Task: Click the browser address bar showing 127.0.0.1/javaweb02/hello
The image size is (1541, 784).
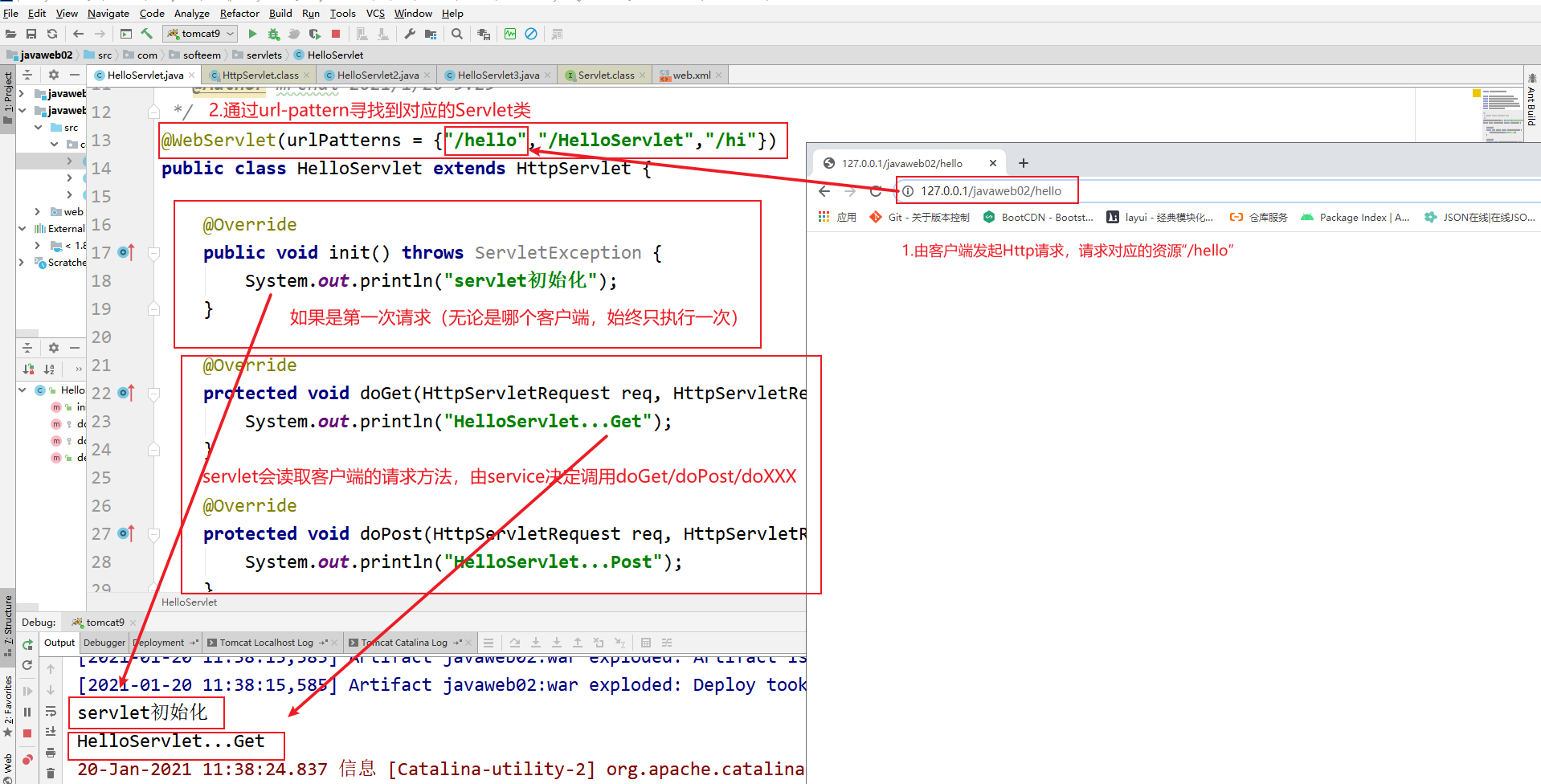Action: [990, 191]
